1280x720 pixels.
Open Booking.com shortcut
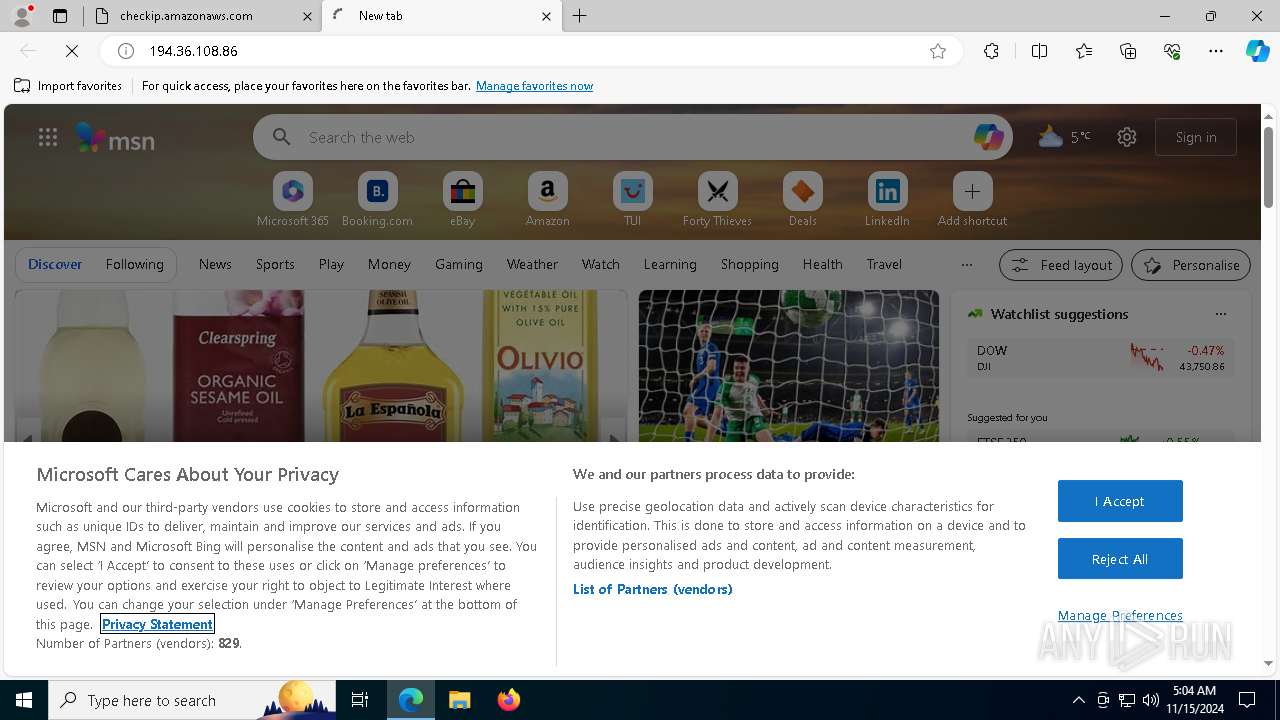point(377,200)
